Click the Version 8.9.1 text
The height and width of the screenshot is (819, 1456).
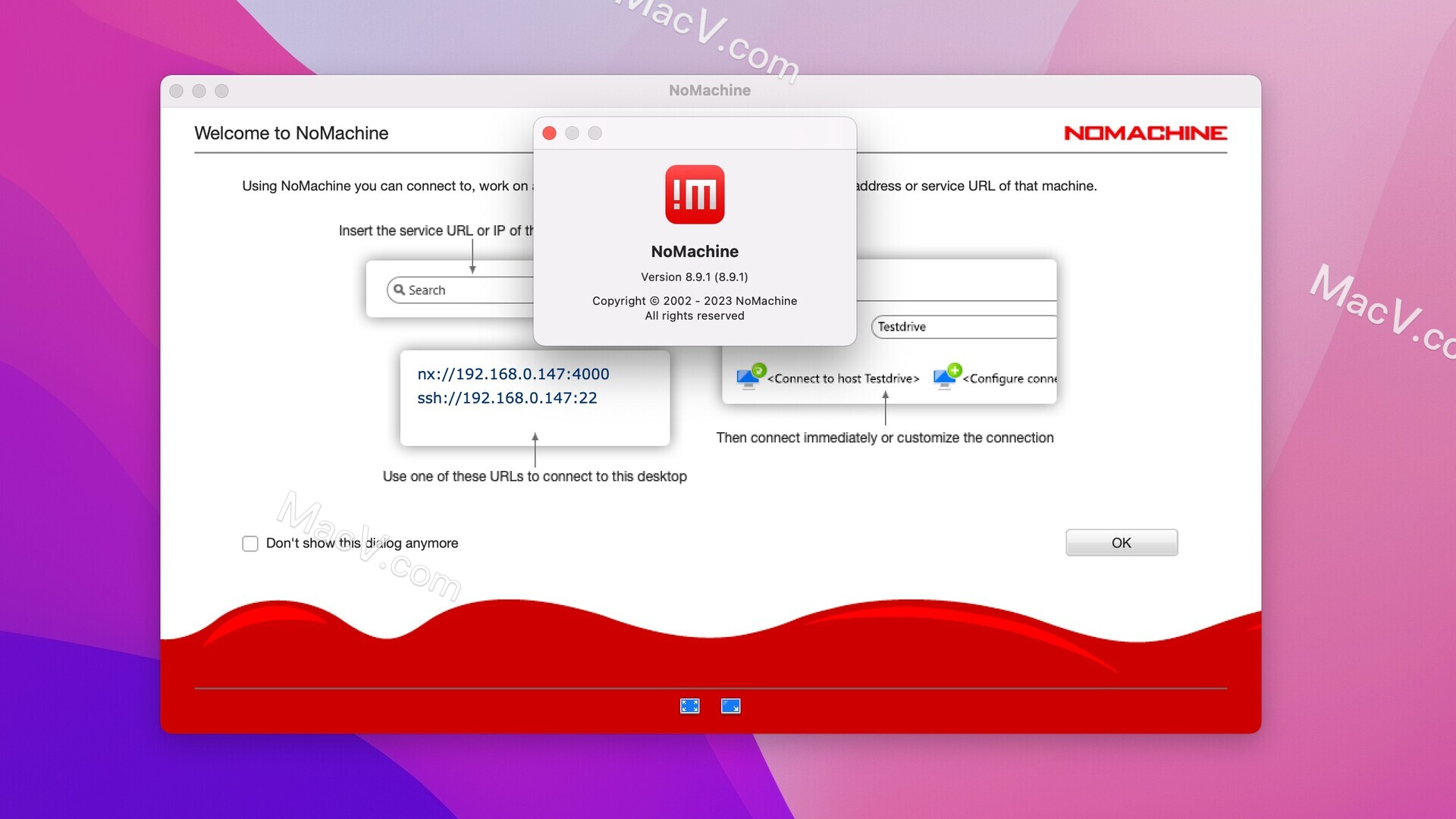coord(695,277)
